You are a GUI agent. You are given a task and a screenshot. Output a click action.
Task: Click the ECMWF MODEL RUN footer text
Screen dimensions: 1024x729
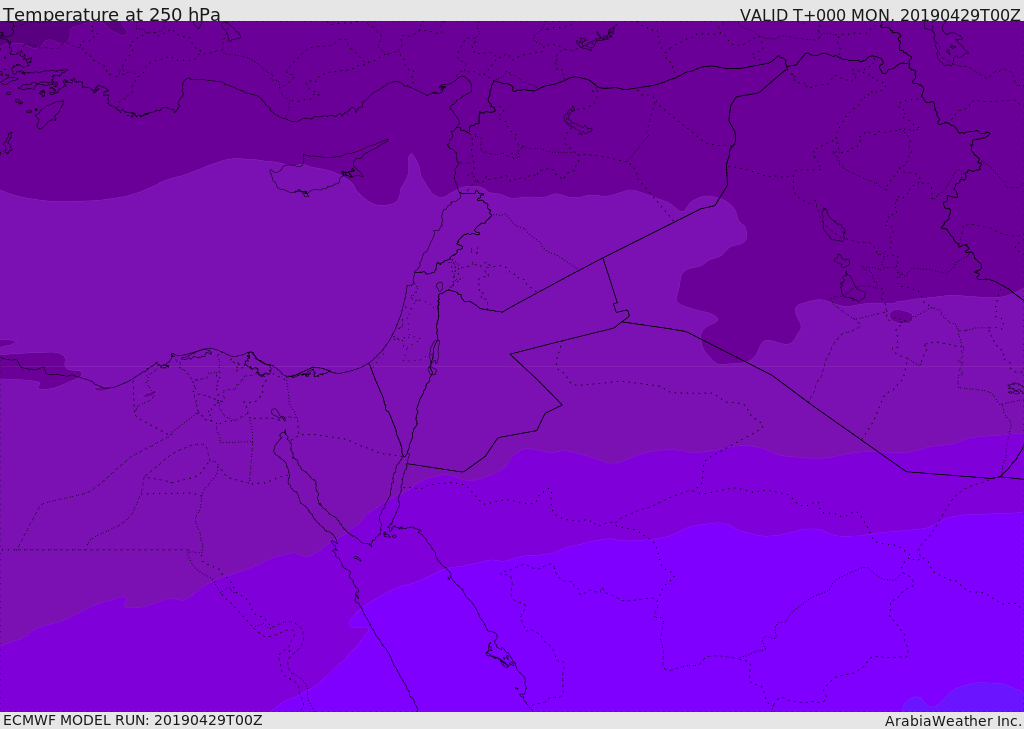133,720
